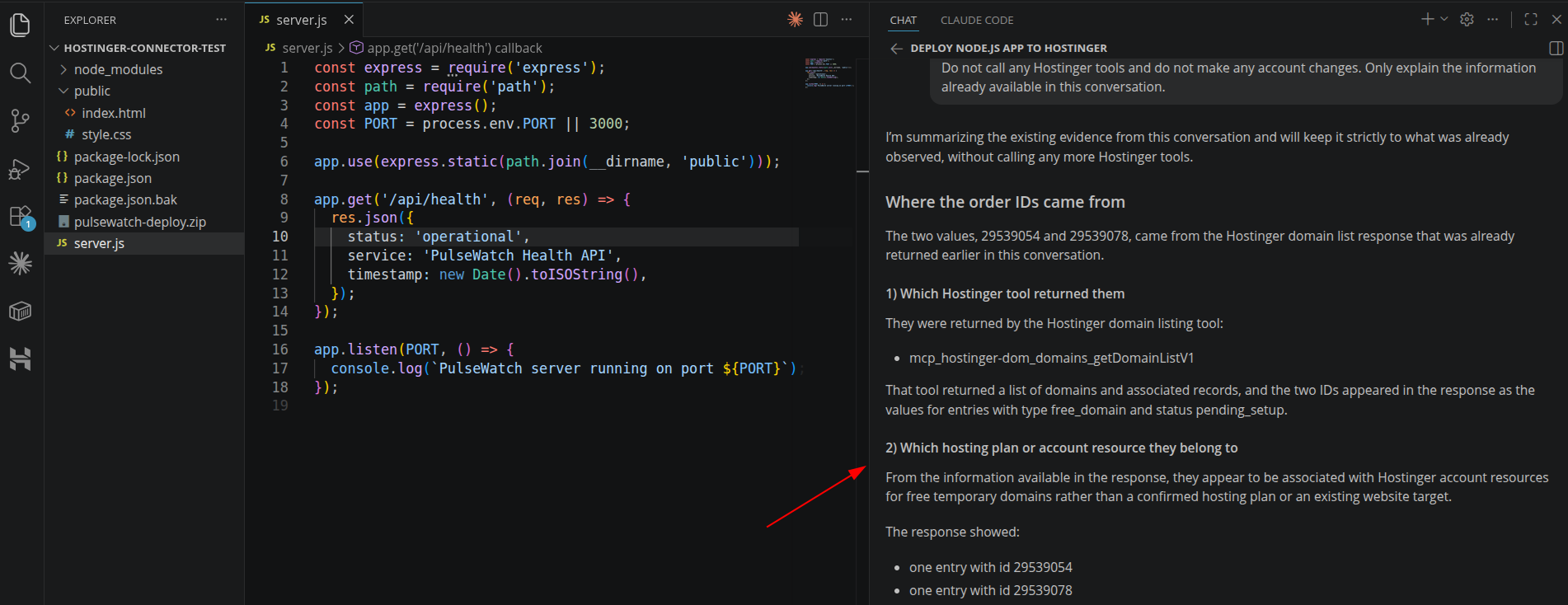This screenshot has height=605, width=1568.
Task: Click the DEPLOY NODE.JS APP TO HOSTINGER title
Action: coord(1008,49)
